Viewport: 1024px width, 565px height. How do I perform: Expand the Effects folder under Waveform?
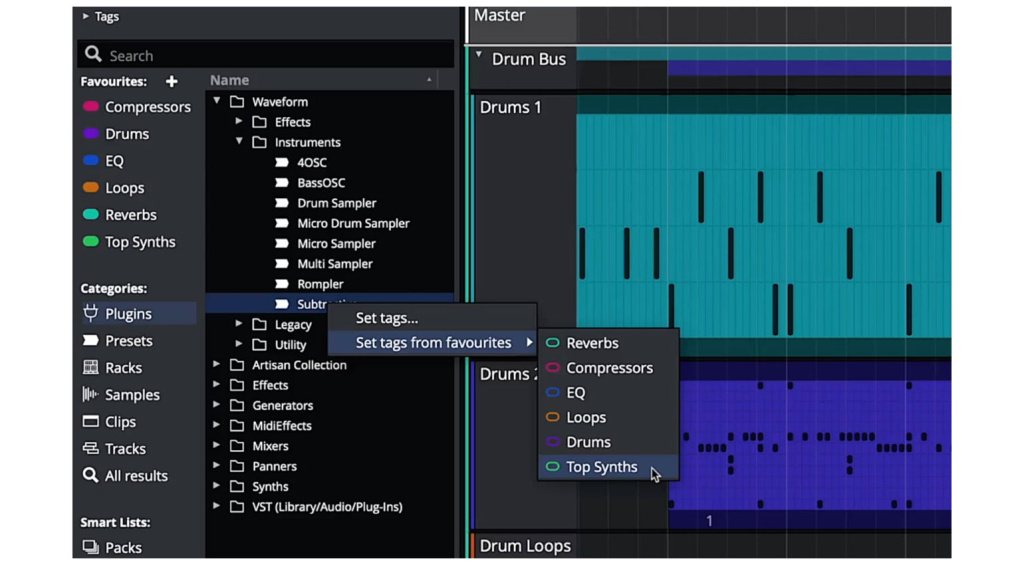click(x=239, y=121)
